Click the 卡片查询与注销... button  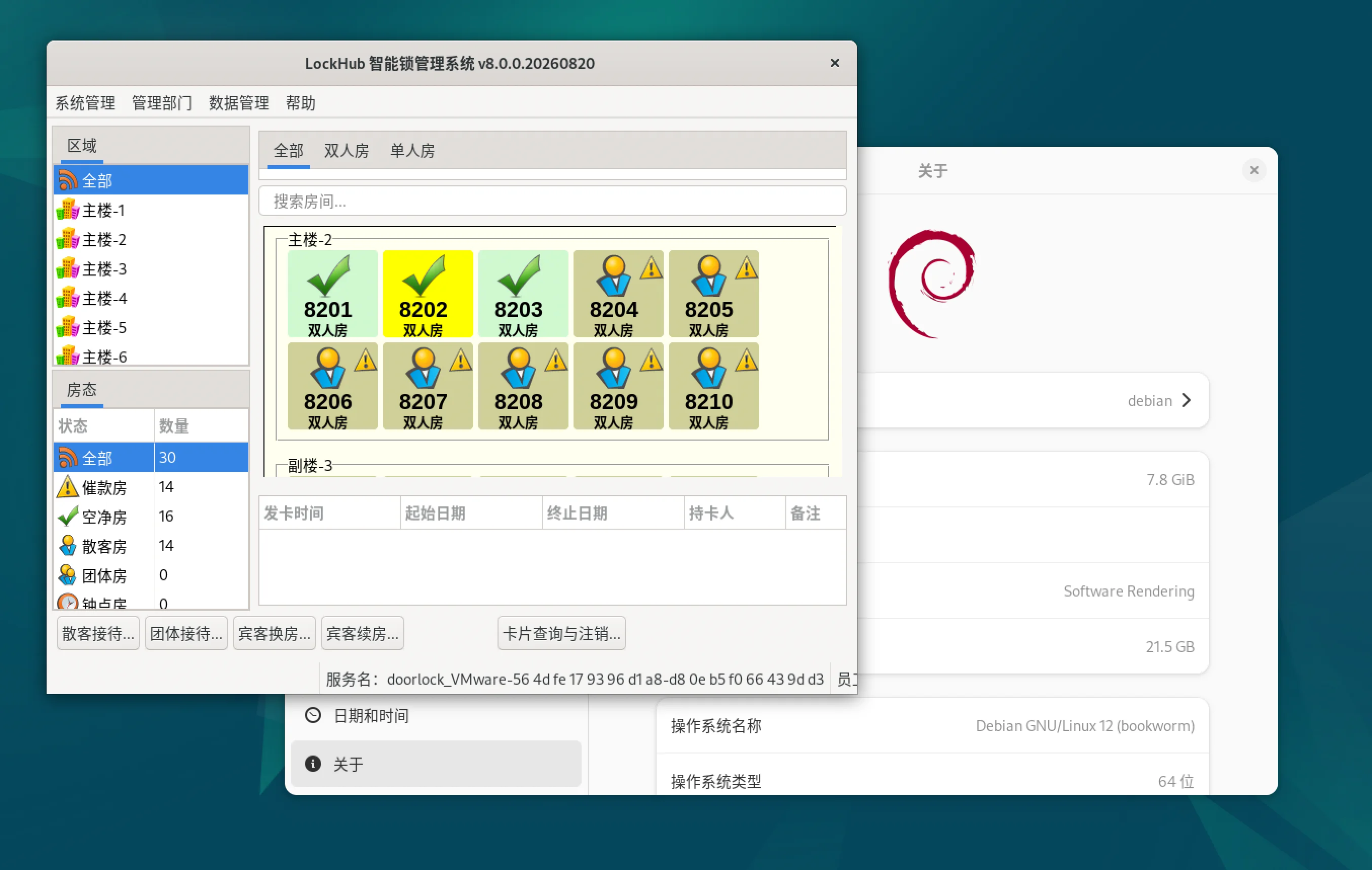tap(562, 633)
